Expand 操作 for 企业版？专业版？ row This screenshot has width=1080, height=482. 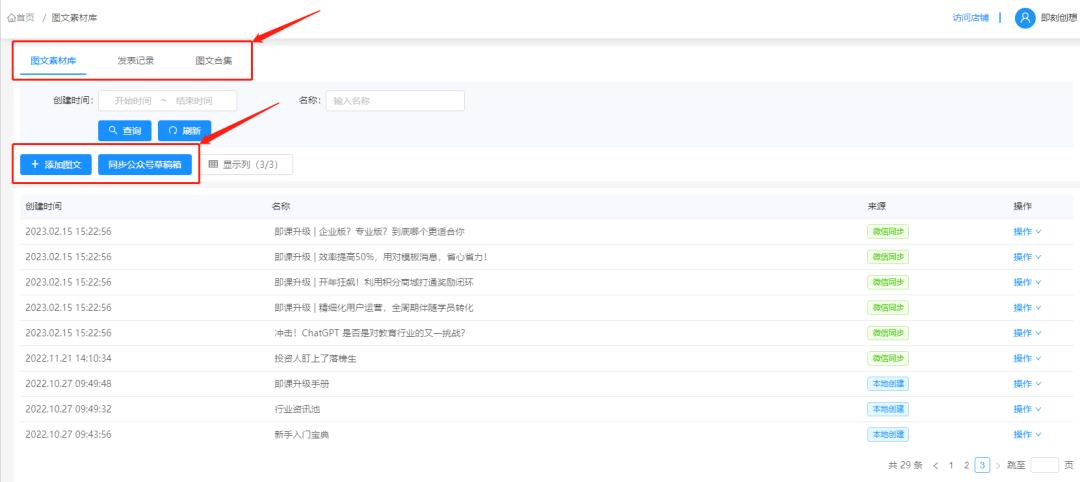click(x=1027, y=231)
